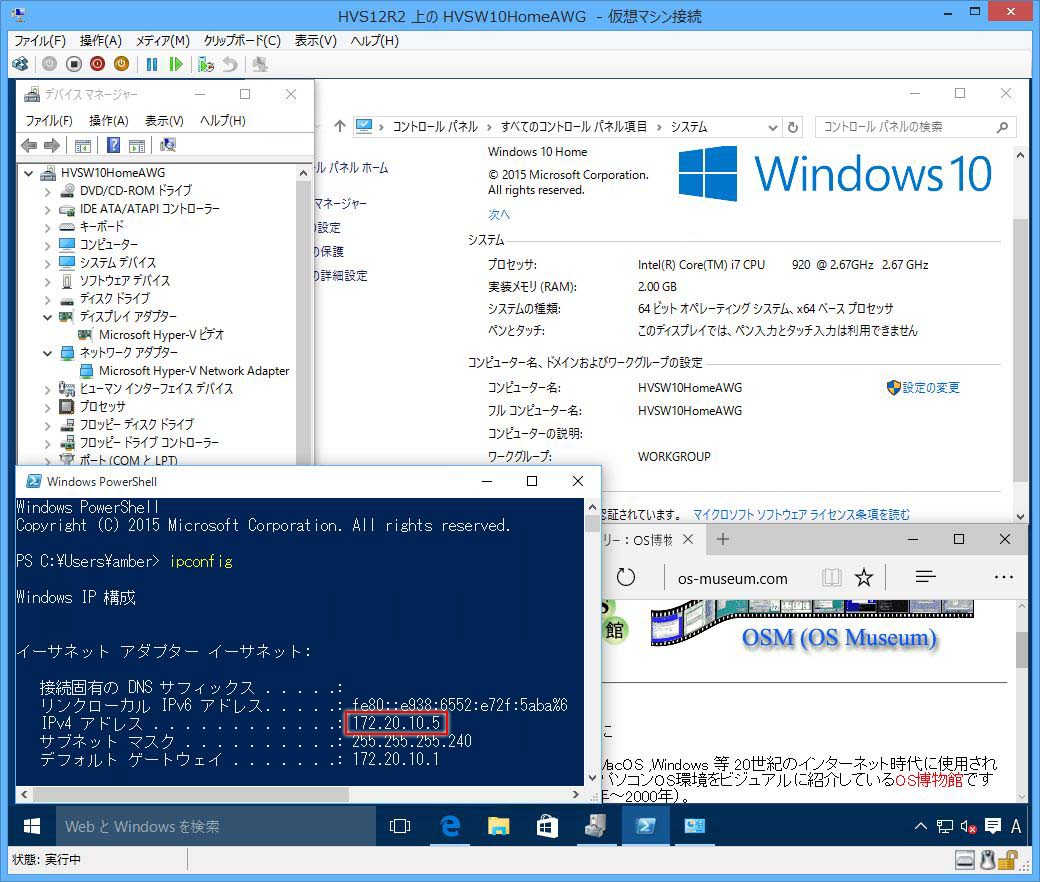This screenshot has height=882, width=1040.
Task: Open Store from the taskbar
Action: click(x=547, y=826)
